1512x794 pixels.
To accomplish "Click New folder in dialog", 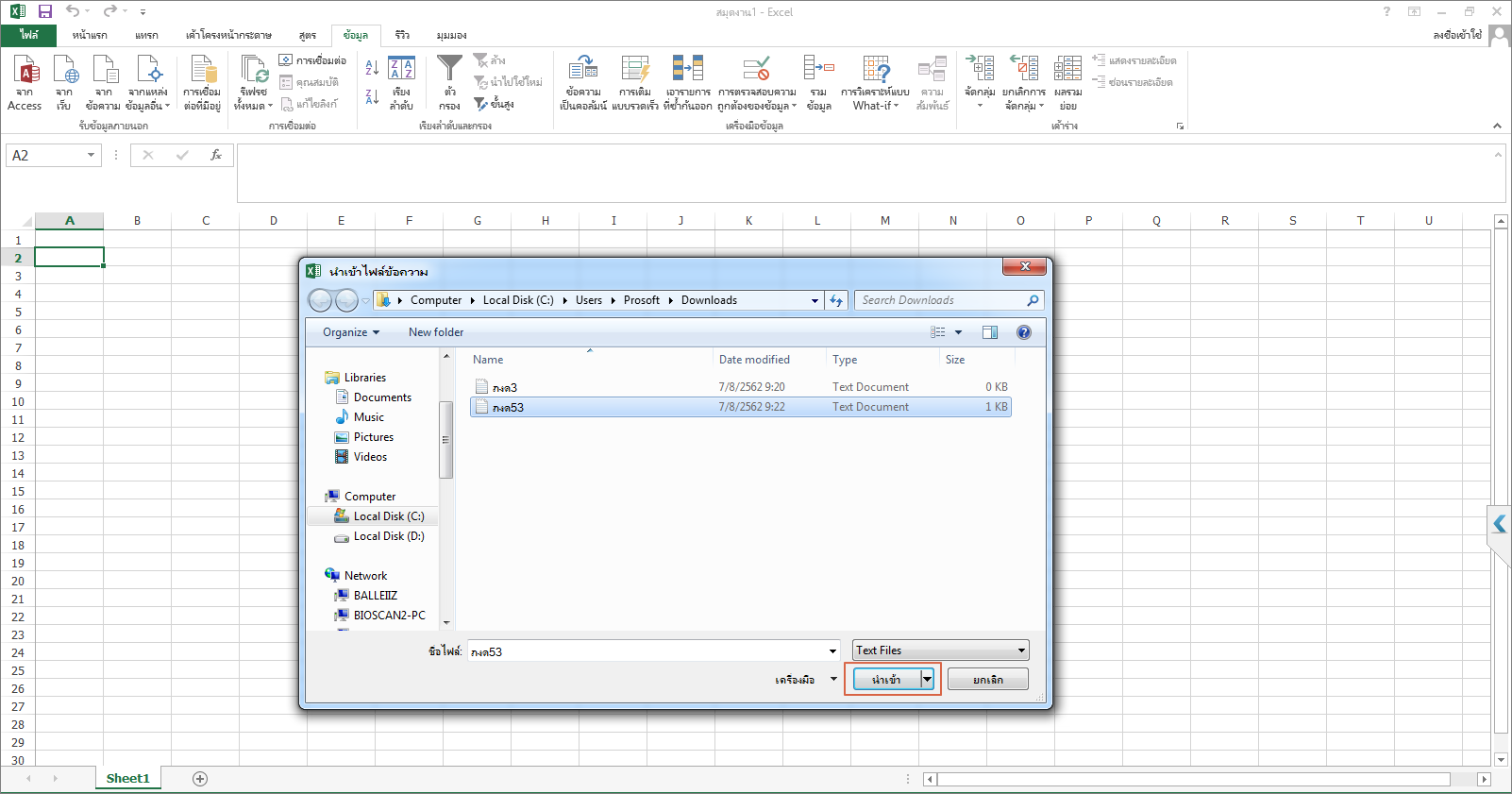I will (436, 332).
